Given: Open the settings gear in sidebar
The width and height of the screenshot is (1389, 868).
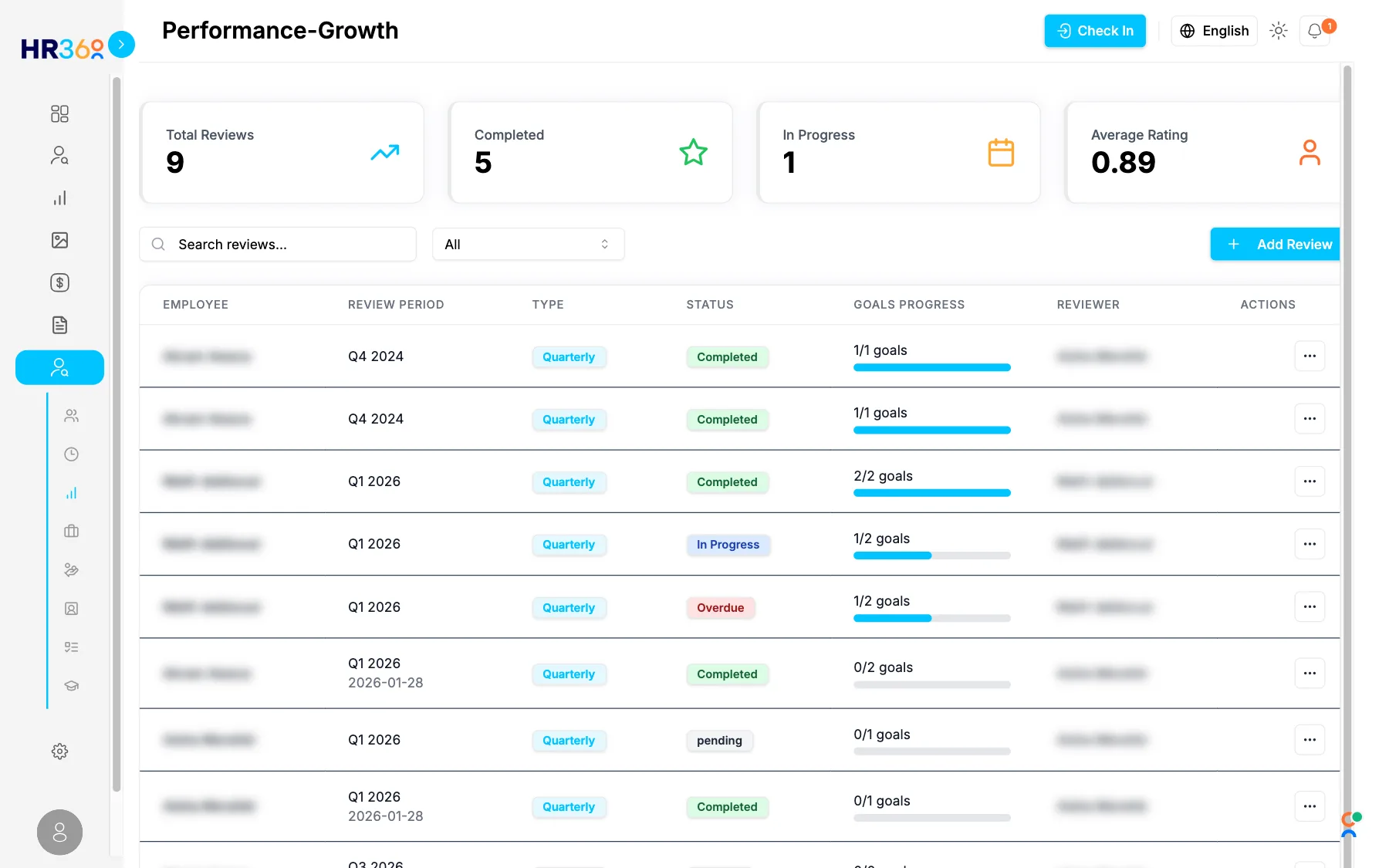Looking at the screenshot, I should click(59, 751).
